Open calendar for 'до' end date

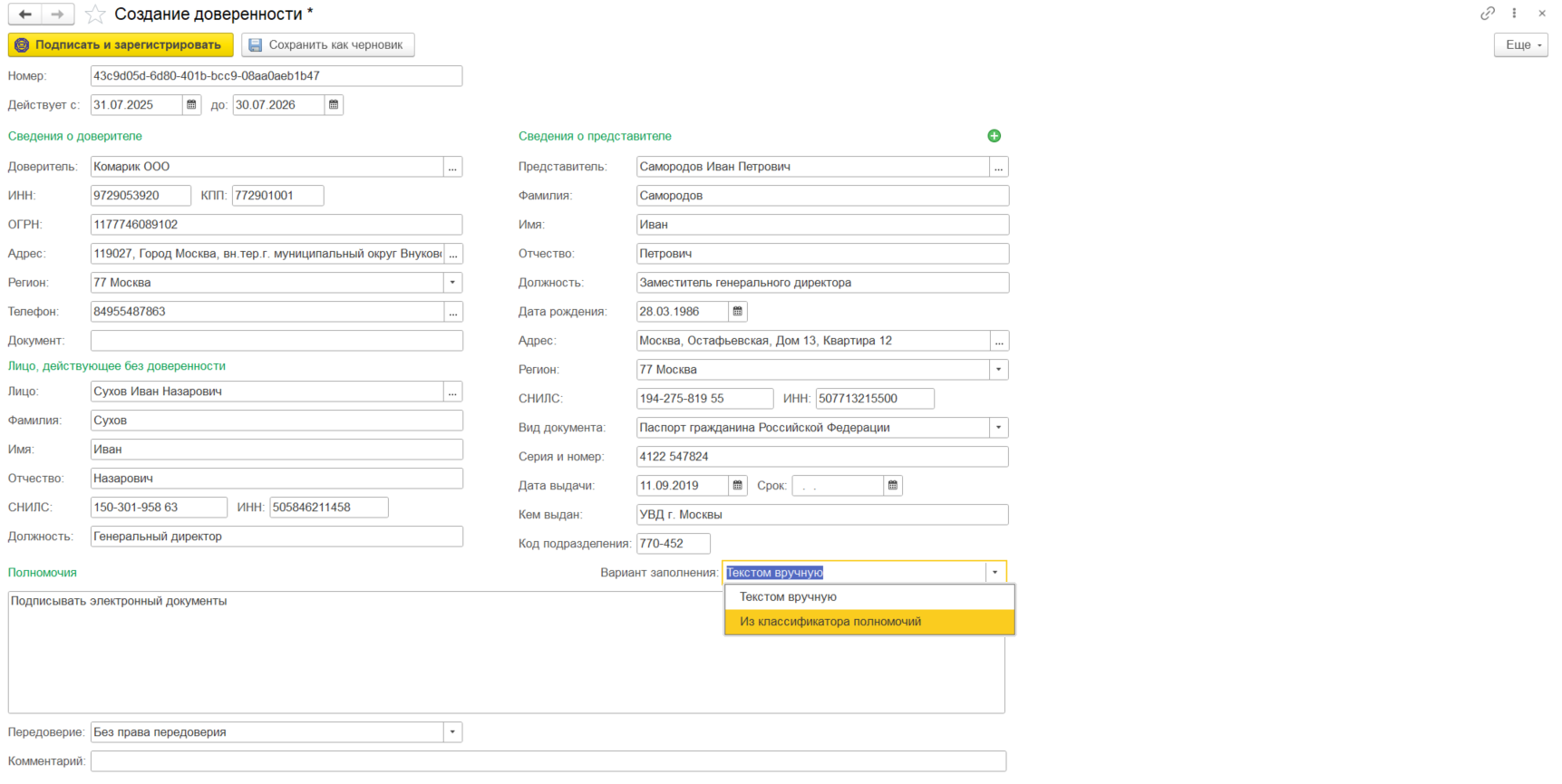334,105
